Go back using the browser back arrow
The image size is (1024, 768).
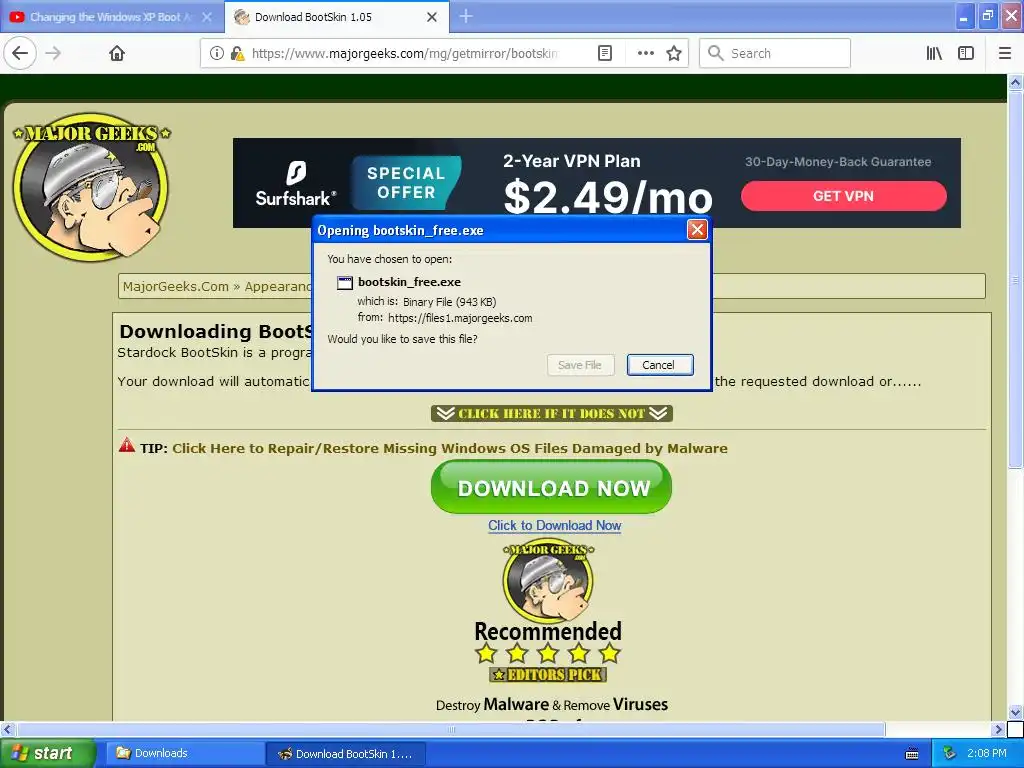point(20,54)
